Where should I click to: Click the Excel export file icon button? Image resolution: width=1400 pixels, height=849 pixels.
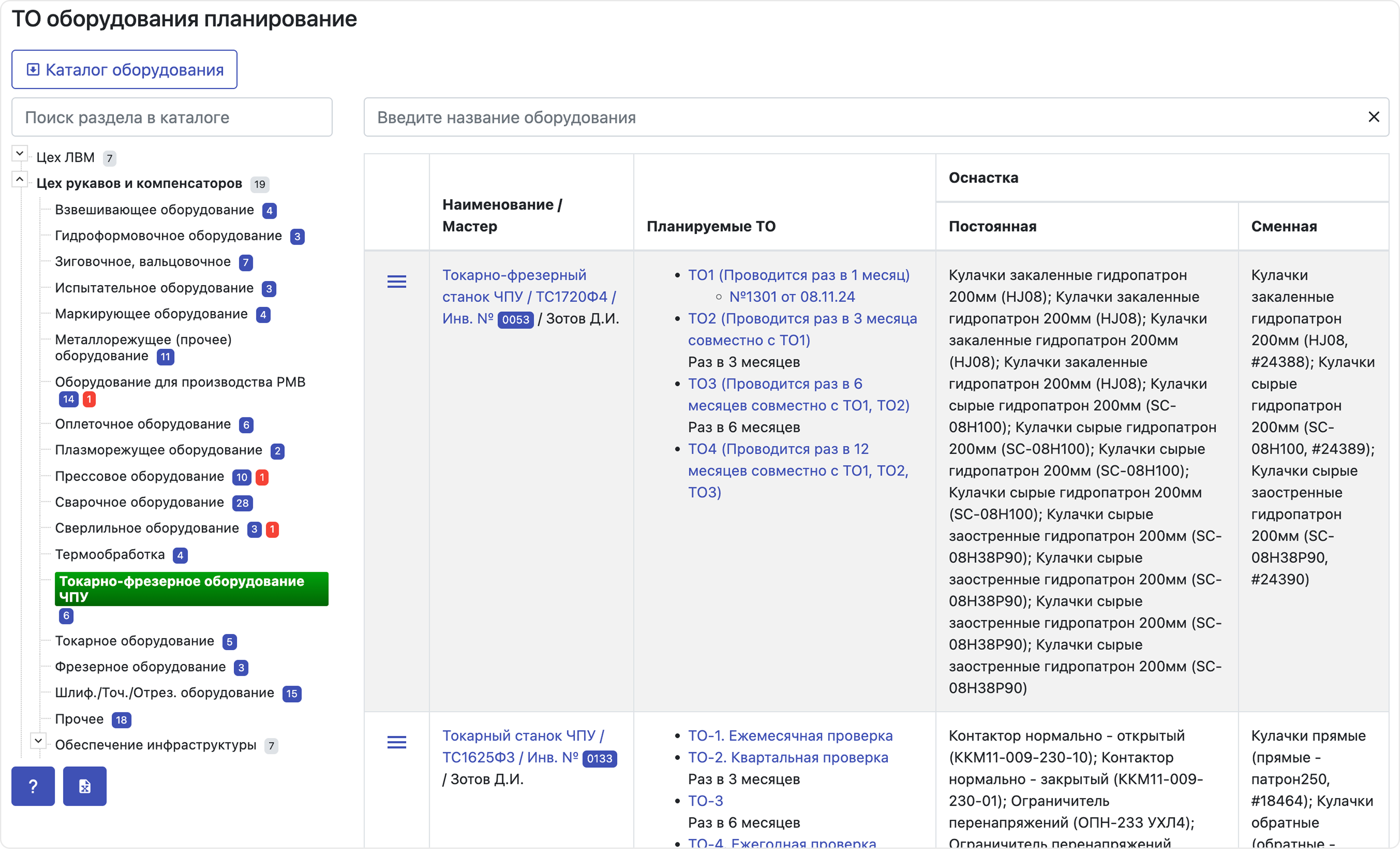coord(85,786)
